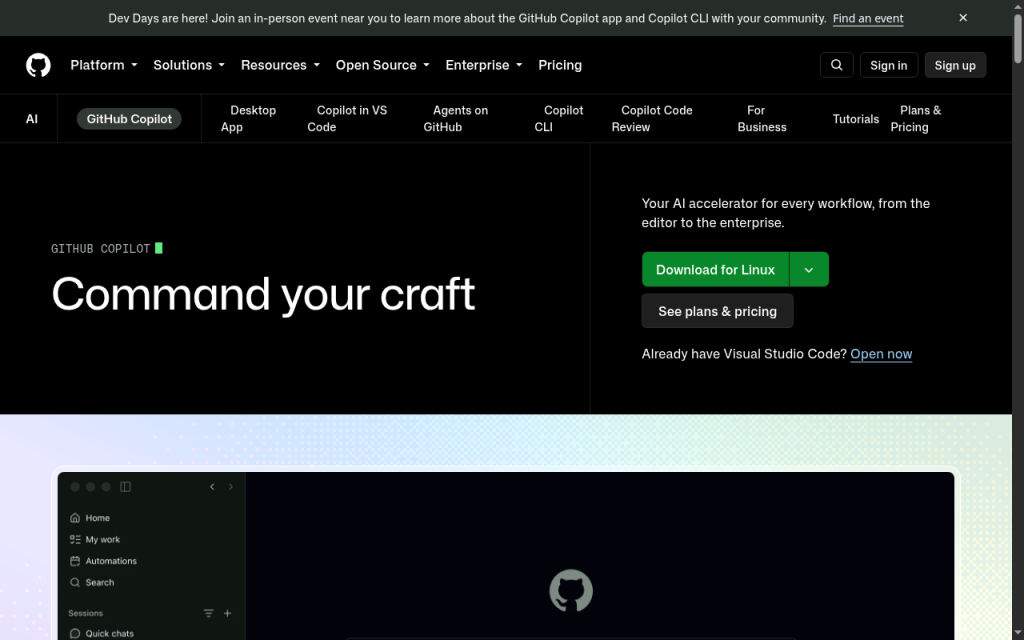Click the large Octocat logo in preview
This screenshot has height=640, width=1024.
point(571,590)
